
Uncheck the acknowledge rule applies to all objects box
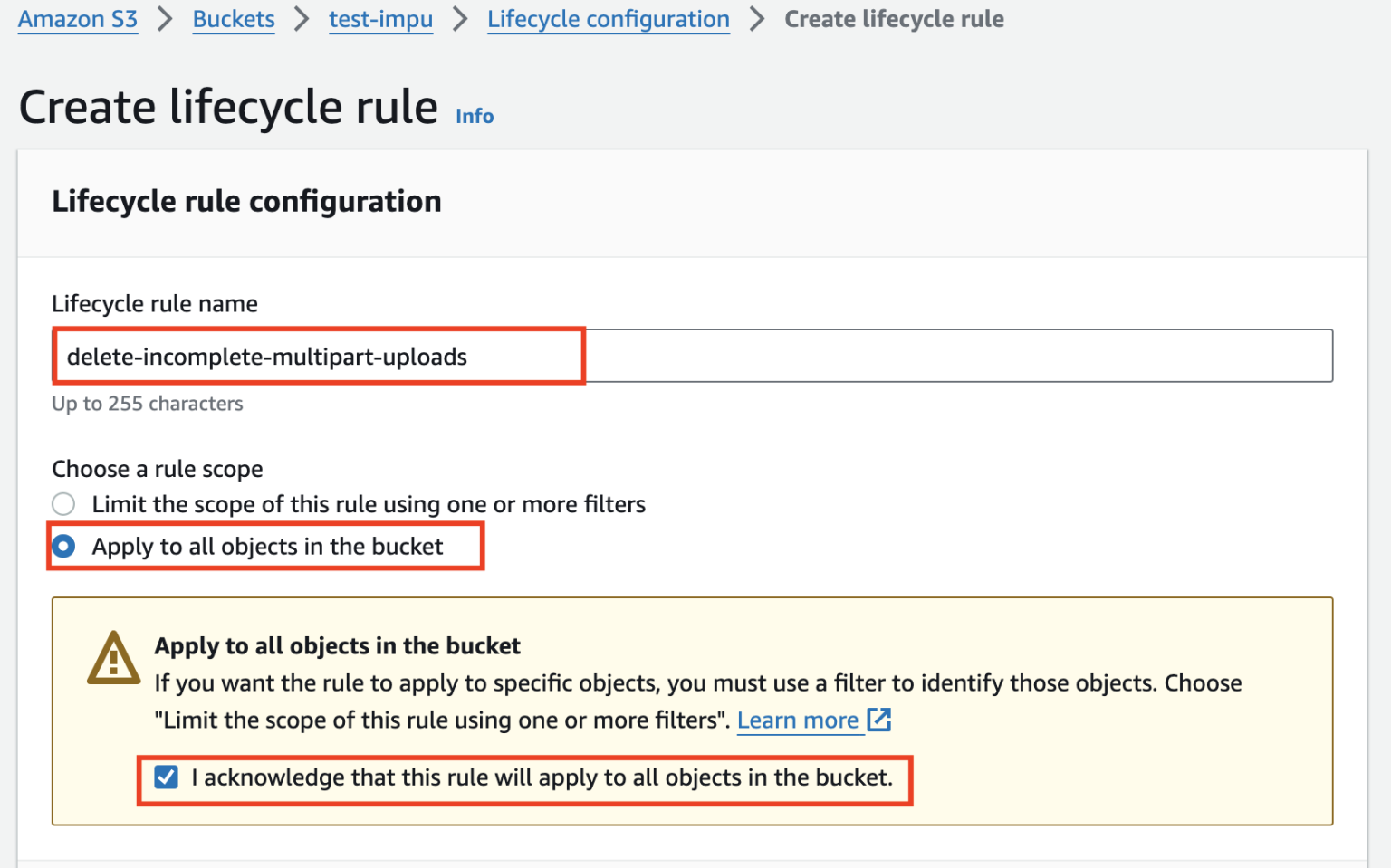click(166, 777)
